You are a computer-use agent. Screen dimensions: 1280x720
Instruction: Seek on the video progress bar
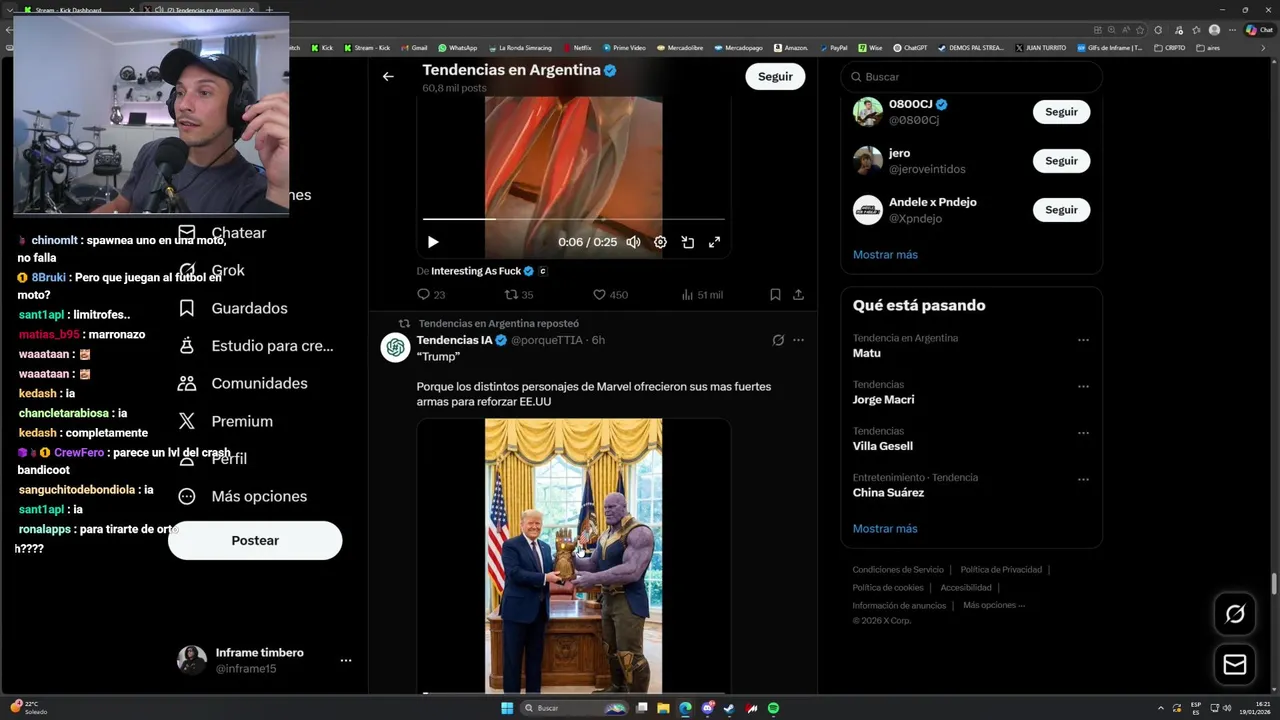(x=573, y=218)
